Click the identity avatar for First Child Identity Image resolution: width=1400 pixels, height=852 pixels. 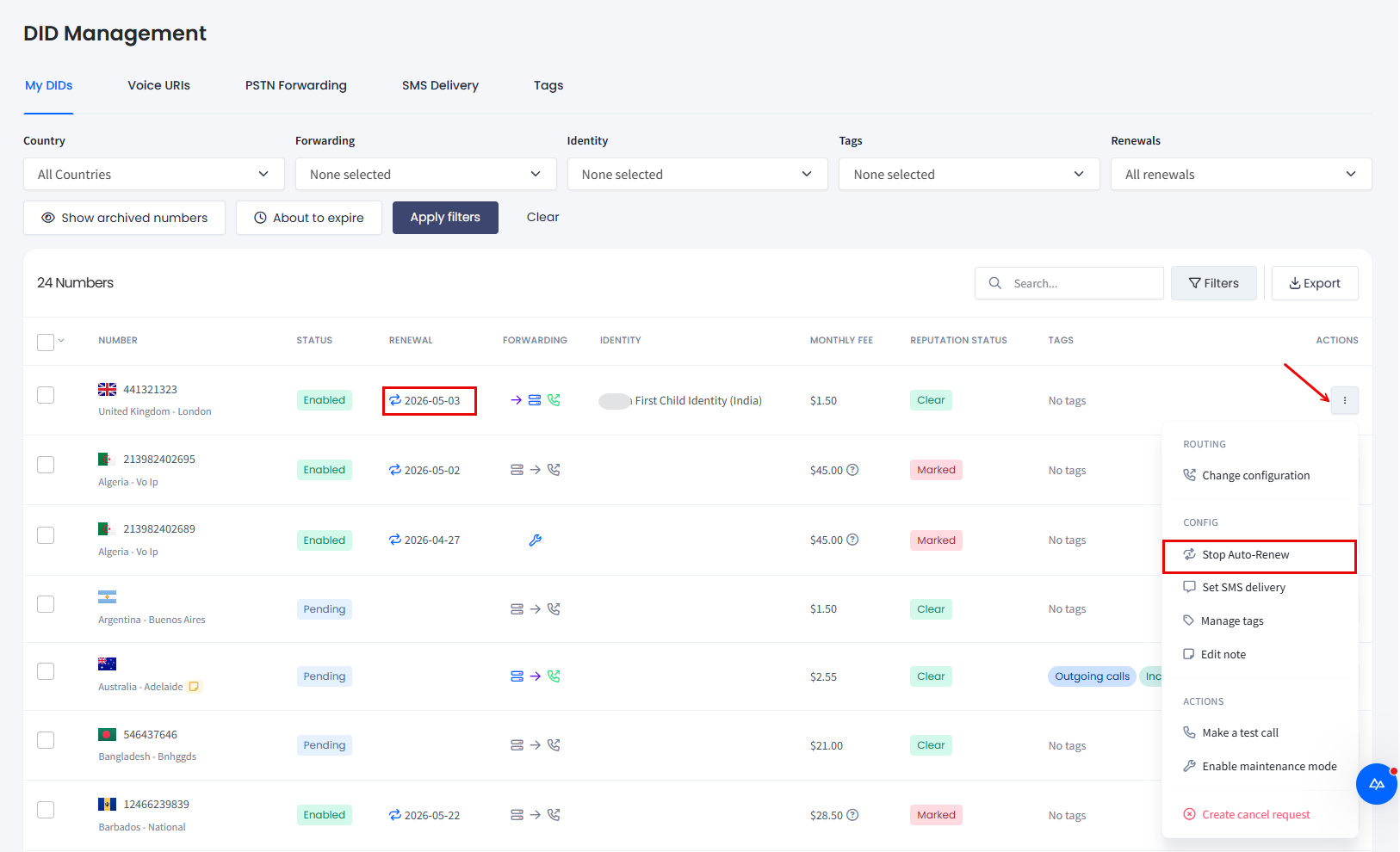coord(615,401)
